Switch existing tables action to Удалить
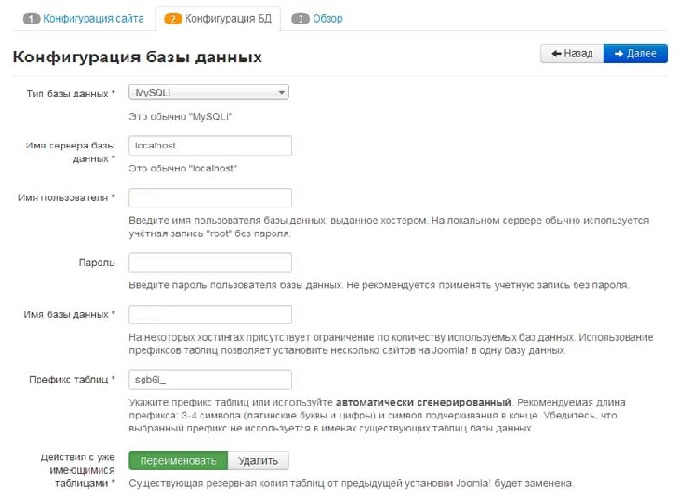This screenshot has width=700, height=500. point(259,460)
